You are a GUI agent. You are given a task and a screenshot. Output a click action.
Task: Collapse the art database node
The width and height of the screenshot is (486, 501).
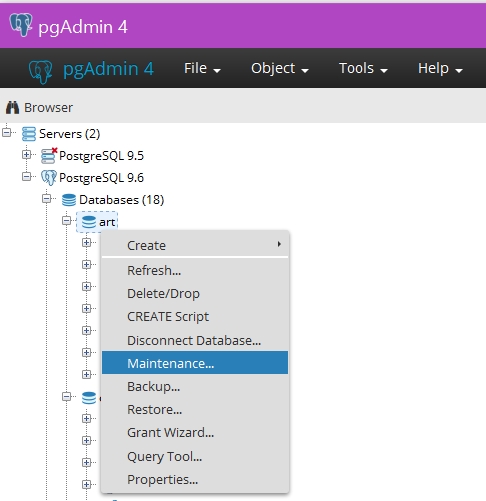pyautogui.click(x=67, y=221)
